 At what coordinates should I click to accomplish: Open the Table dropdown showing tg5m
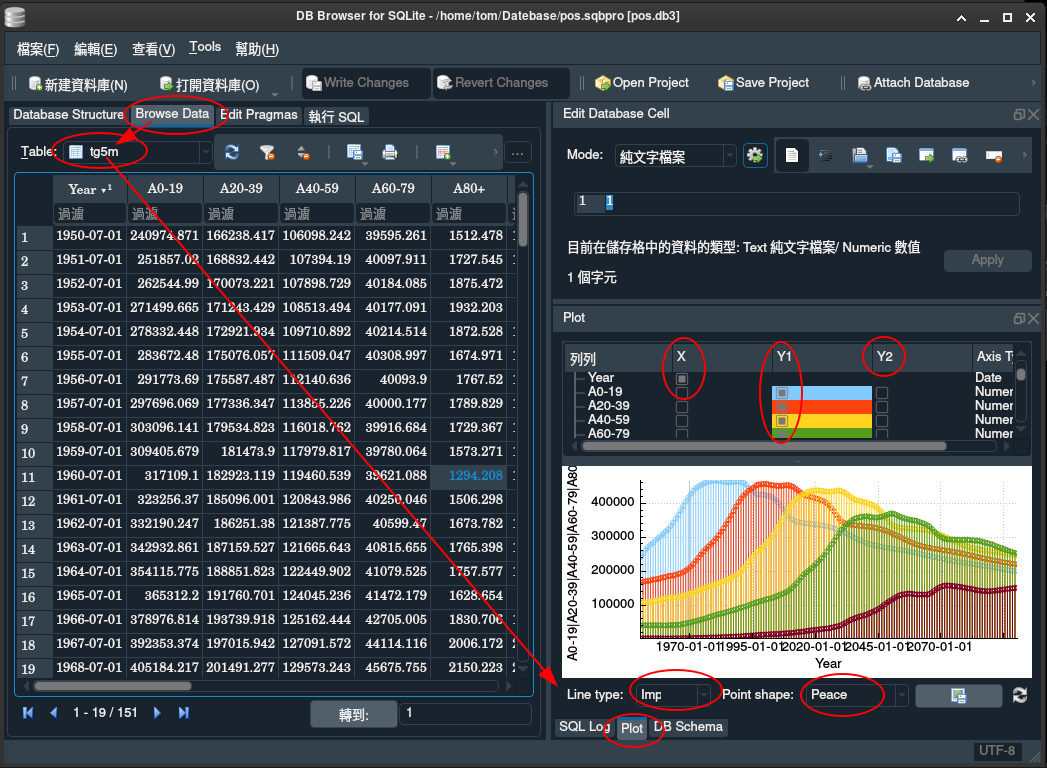coord(138,152)
